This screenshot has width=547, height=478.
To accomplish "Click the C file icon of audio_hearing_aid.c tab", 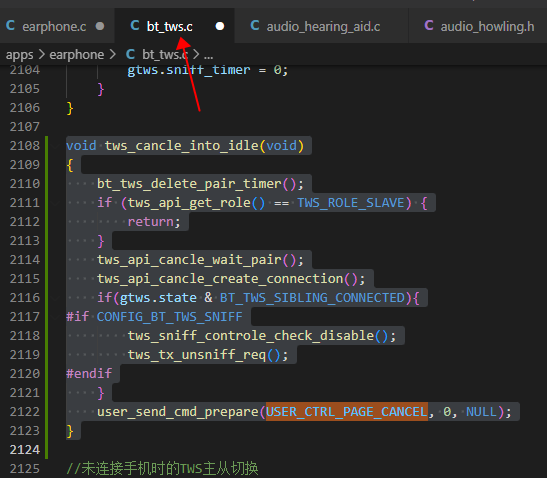I will click(255, 26).
